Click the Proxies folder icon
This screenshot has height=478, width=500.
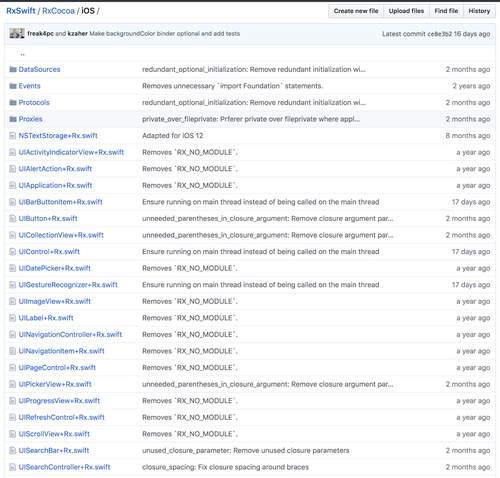(13, 119)
